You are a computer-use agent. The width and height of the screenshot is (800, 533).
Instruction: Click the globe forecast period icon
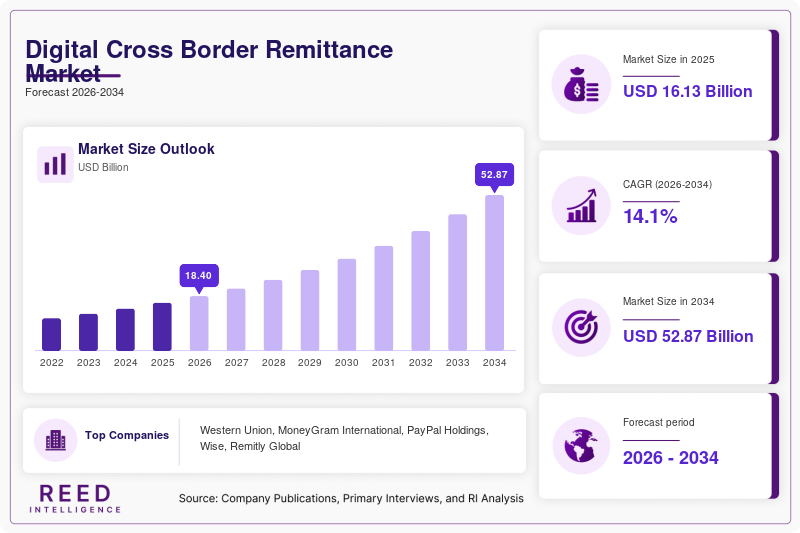(x=581, y=446)
